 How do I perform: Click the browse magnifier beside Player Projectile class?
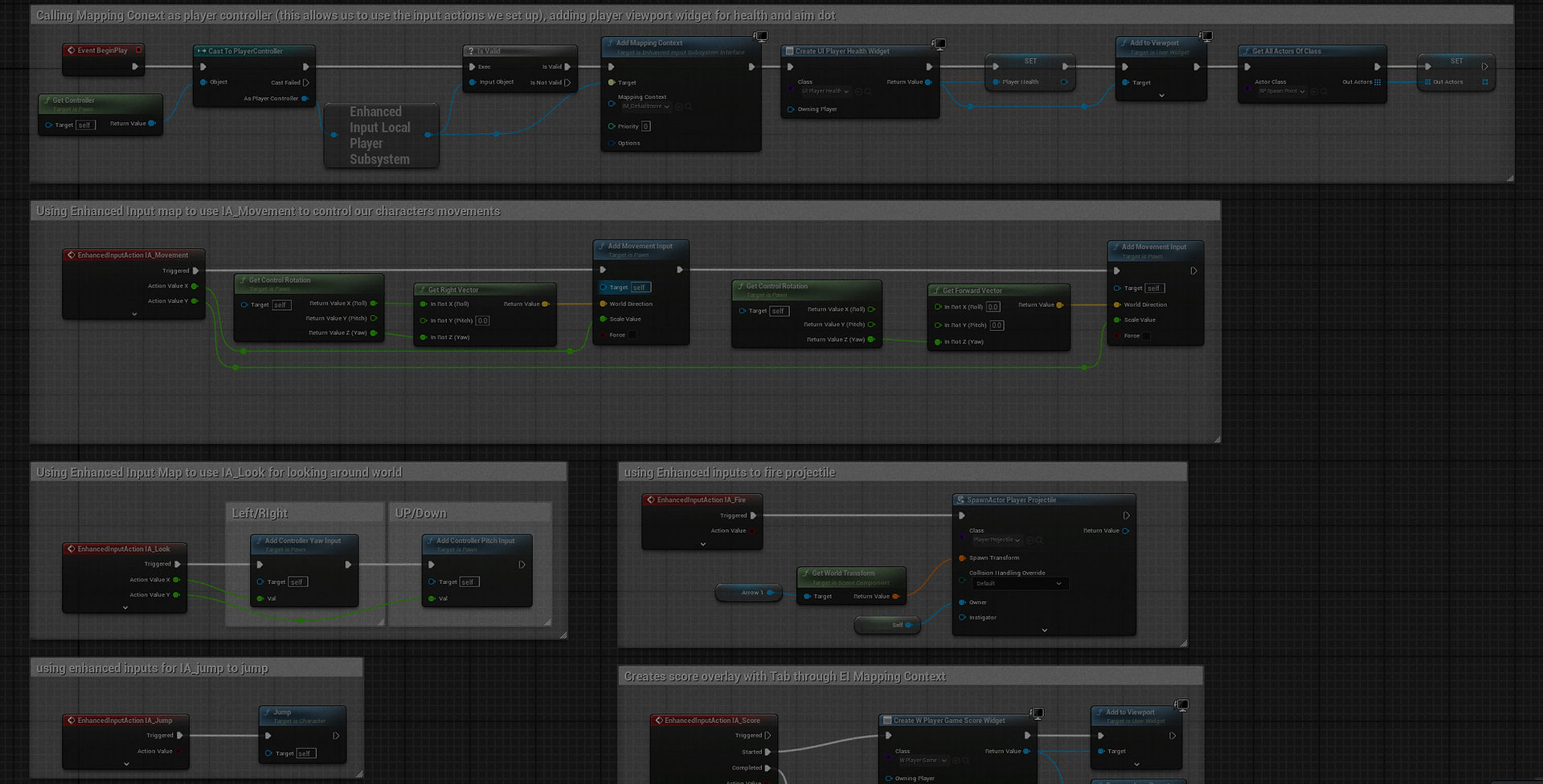tap(1039, 540)
